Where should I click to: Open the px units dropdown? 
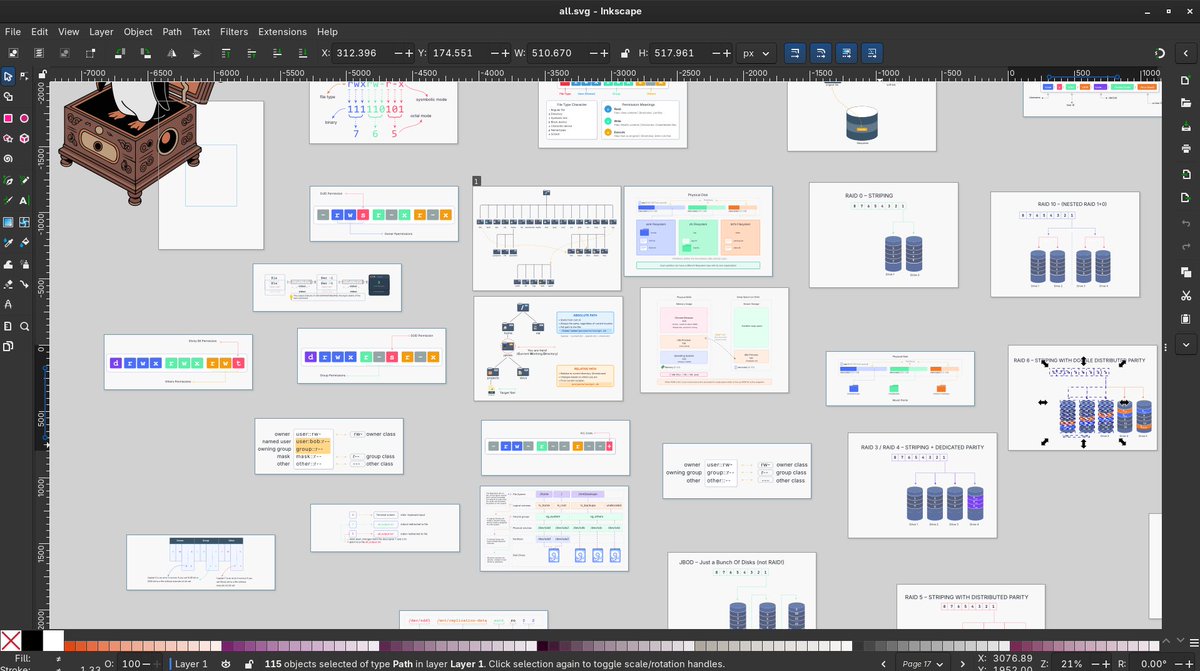pyautogui.click(x=756, y=53)
